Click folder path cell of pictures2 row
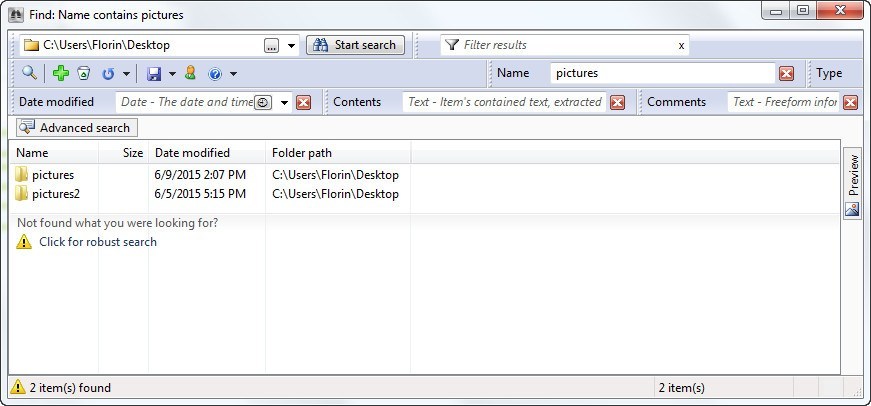 tap(336, 194)
